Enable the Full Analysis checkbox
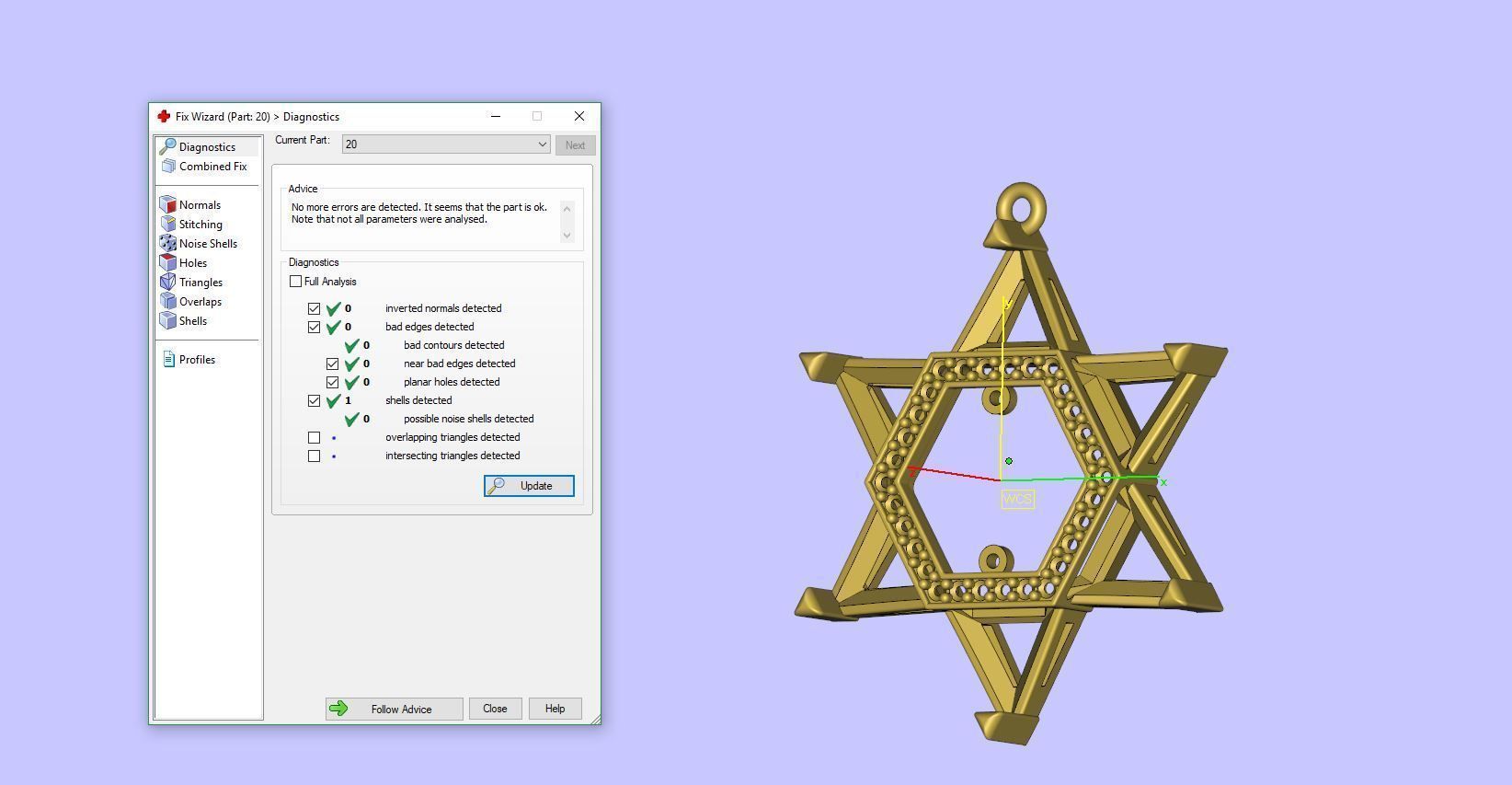Viewport: 1512px width, 785px height. click(295, 282)
